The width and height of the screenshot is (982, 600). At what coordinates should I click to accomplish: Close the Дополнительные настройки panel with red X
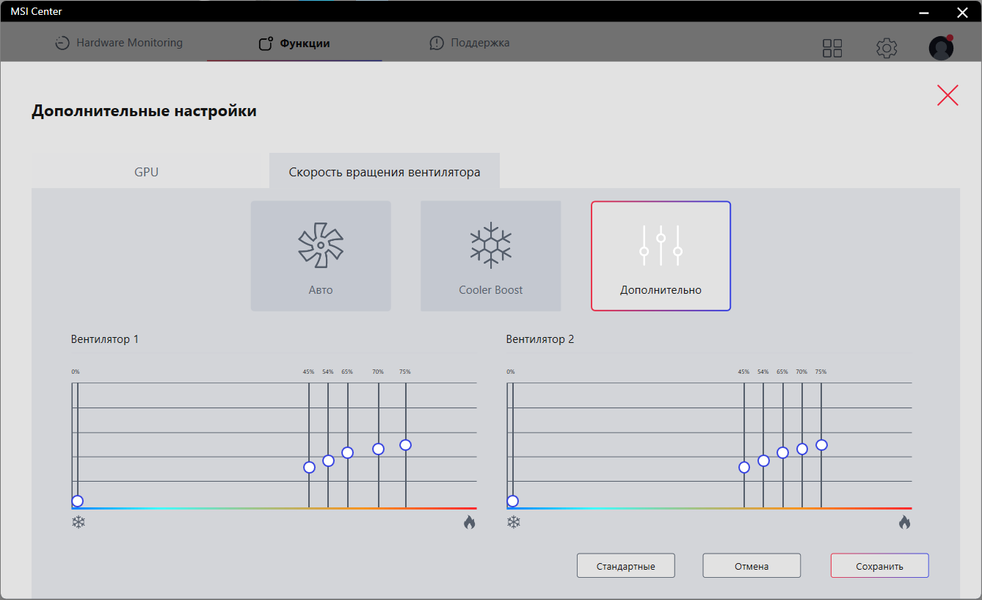[x=948, y=95]
